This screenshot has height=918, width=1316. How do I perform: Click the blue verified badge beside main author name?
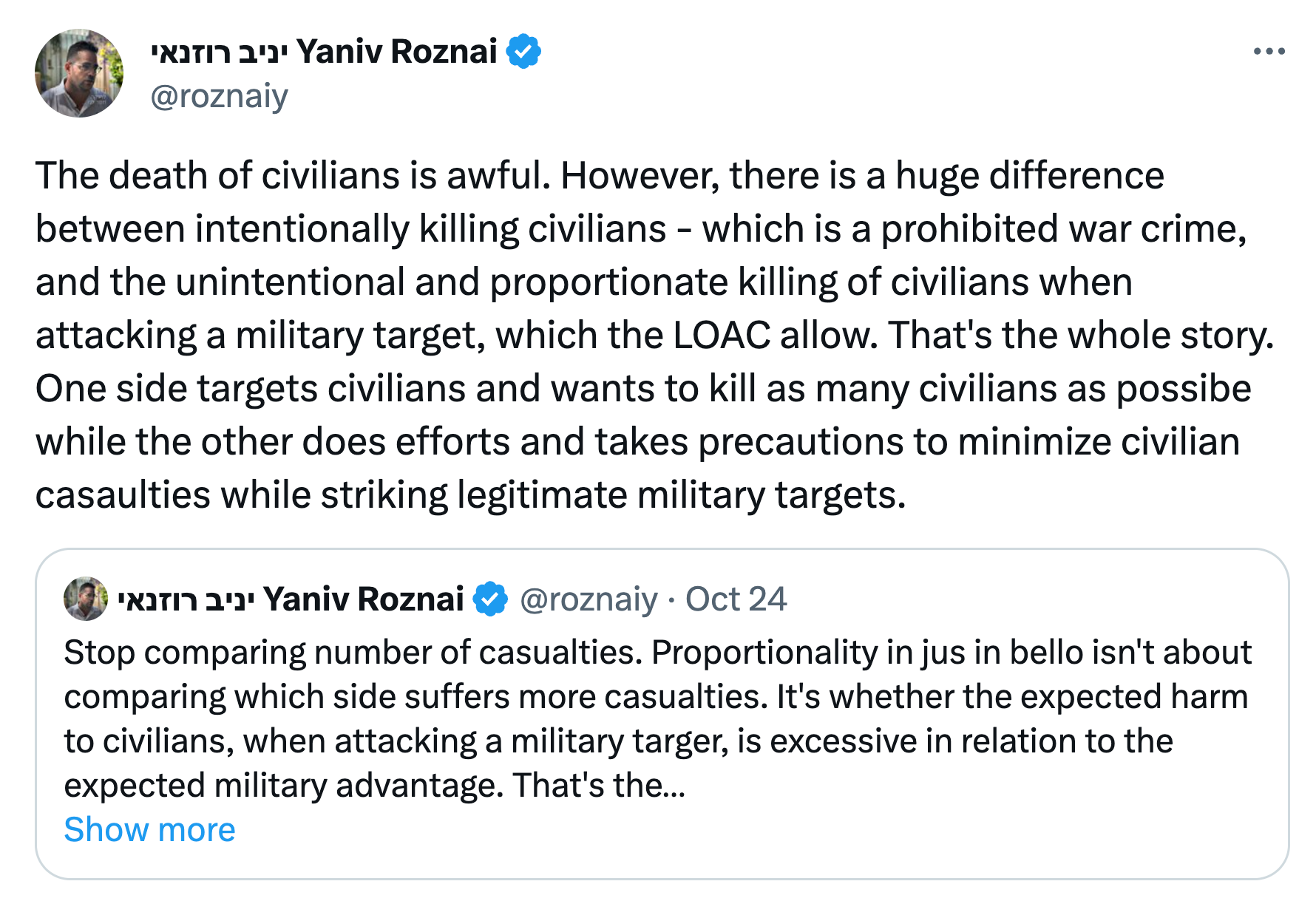[x=523, y=52]
